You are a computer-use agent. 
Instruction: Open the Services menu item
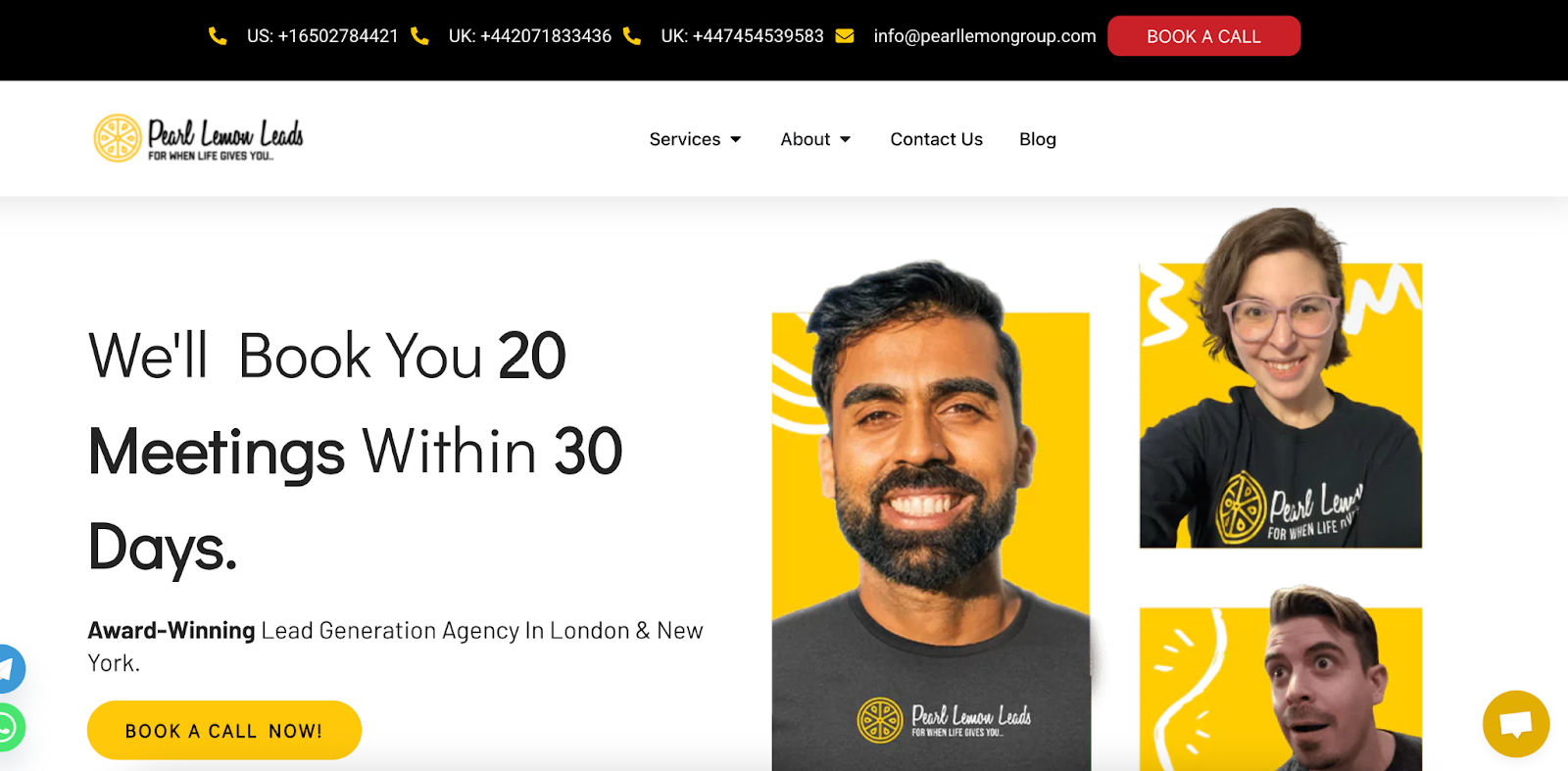tap(685, 139)
